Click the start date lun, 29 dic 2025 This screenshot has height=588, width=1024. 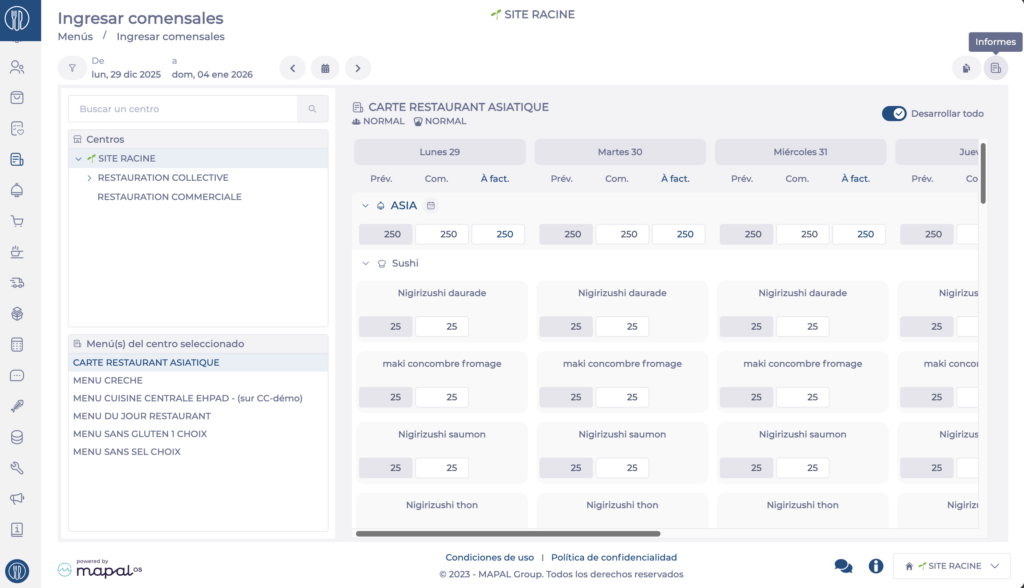126,74
